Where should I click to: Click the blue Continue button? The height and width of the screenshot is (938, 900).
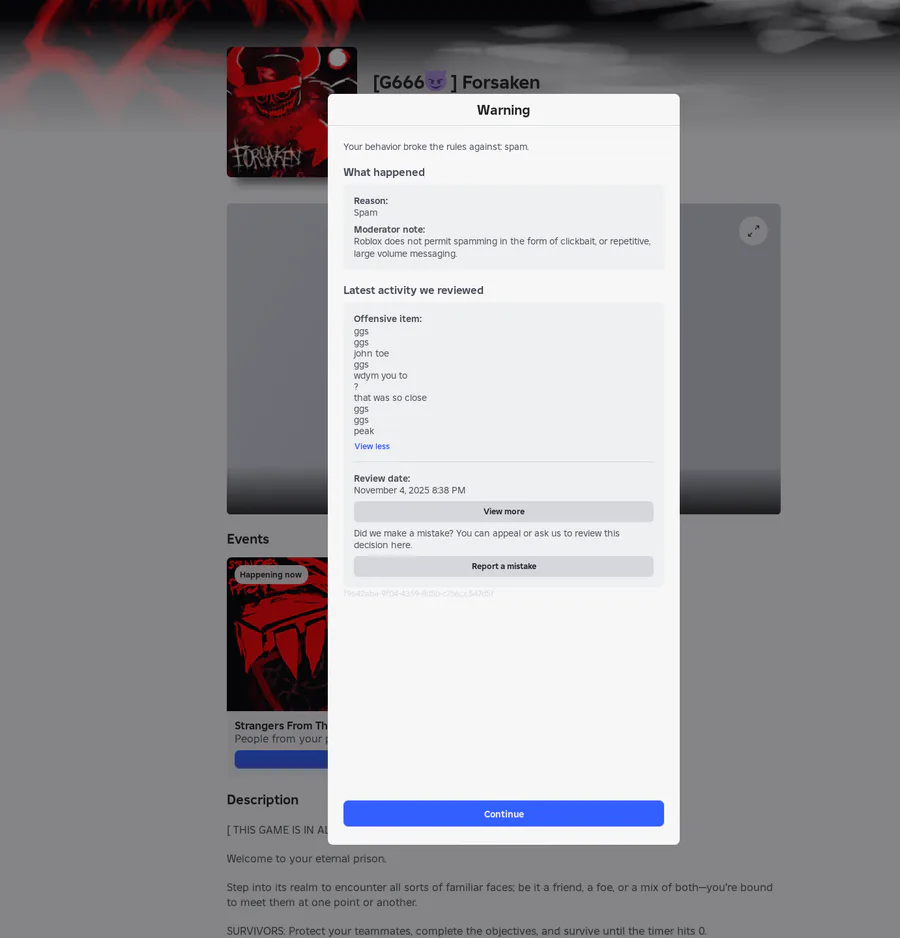(503, 814)
